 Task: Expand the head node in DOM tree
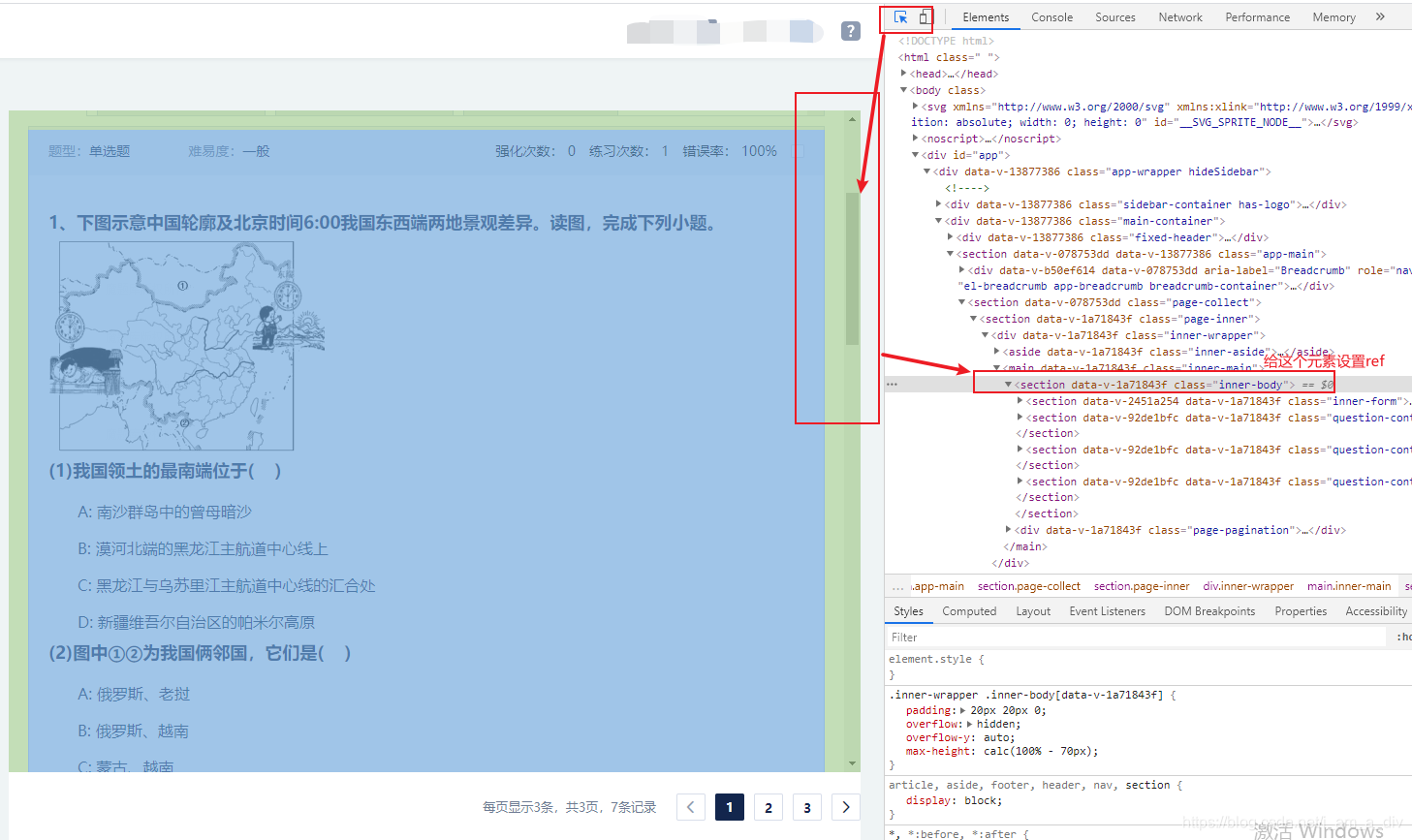click(x=904, y=74)
